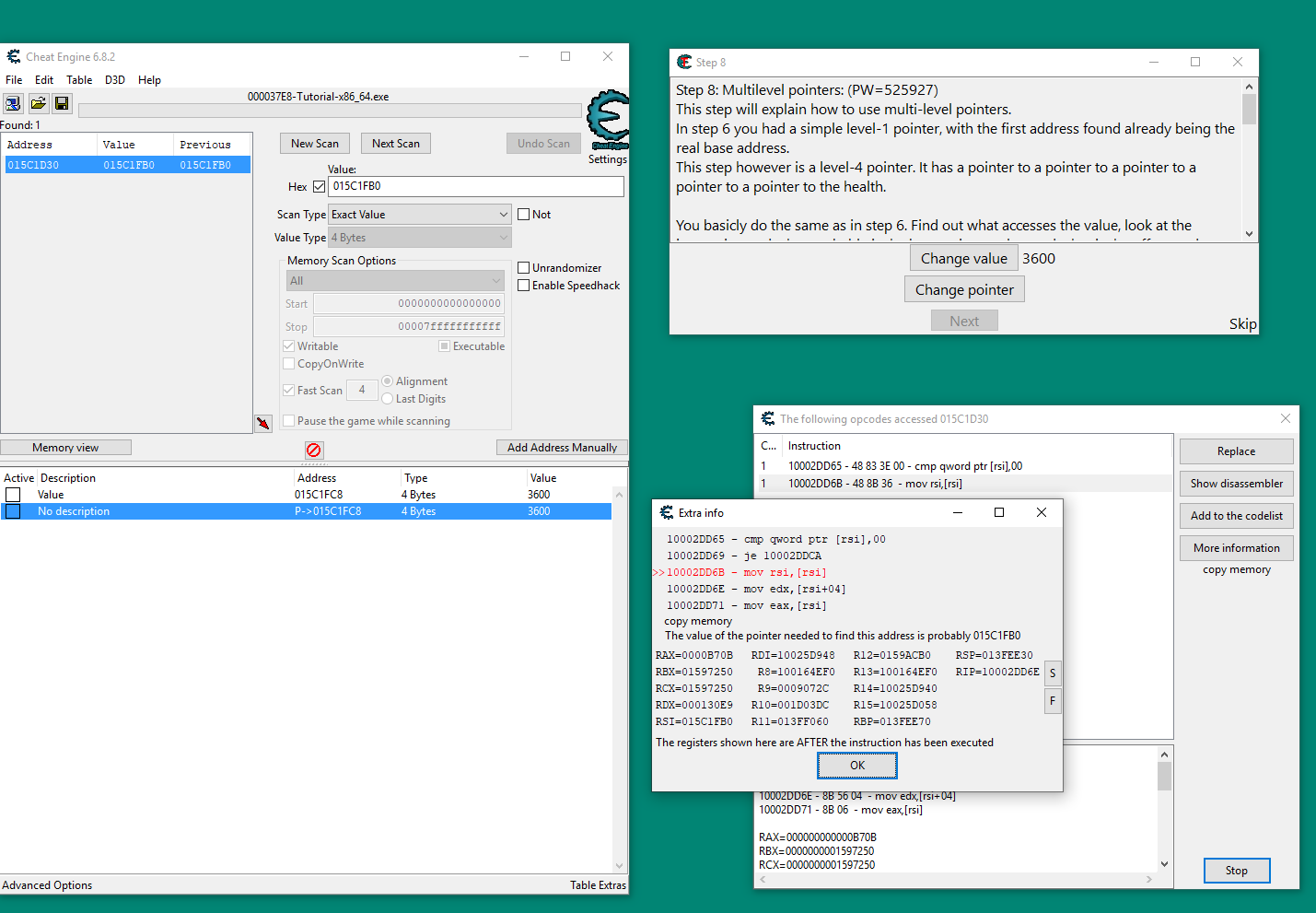
Task: Enable the Not checkbox
Action: click(x=523, y=214)
